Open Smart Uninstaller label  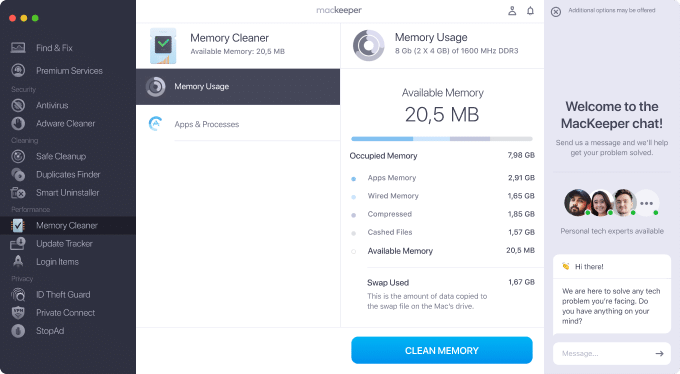[68, 193]
